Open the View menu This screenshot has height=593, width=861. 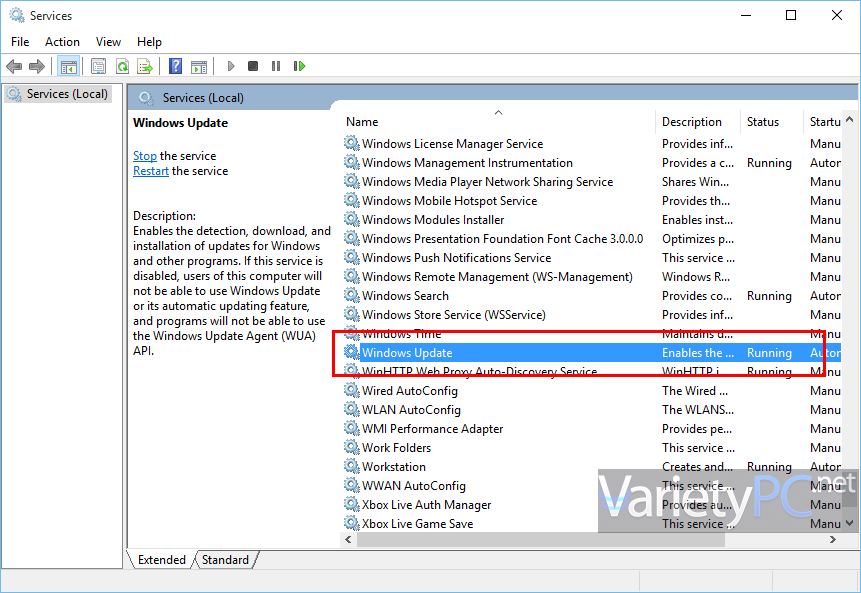[x=108, y=41]
